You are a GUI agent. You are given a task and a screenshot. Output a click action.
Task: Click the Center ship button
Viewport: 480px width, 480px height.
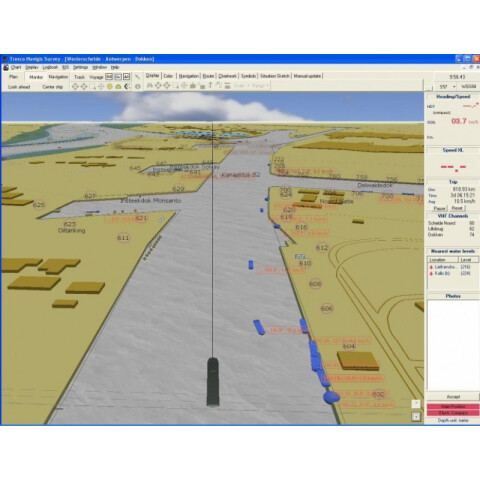[x=53, y=87]
